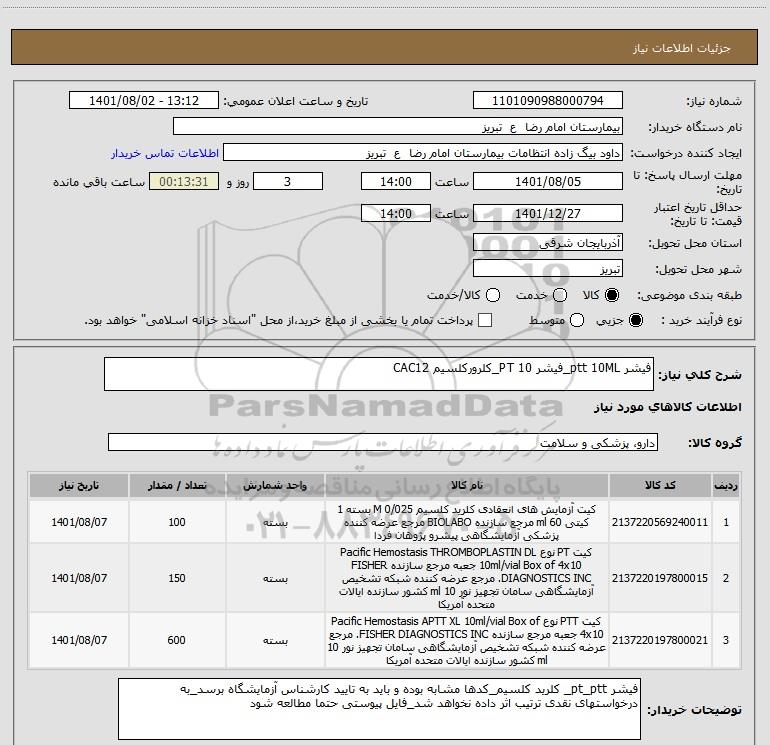The width and height of the screenshot is (770, 745).
Task: Click the delivery province field آذربایجان شرقی
Action: (x=548, y=243)
